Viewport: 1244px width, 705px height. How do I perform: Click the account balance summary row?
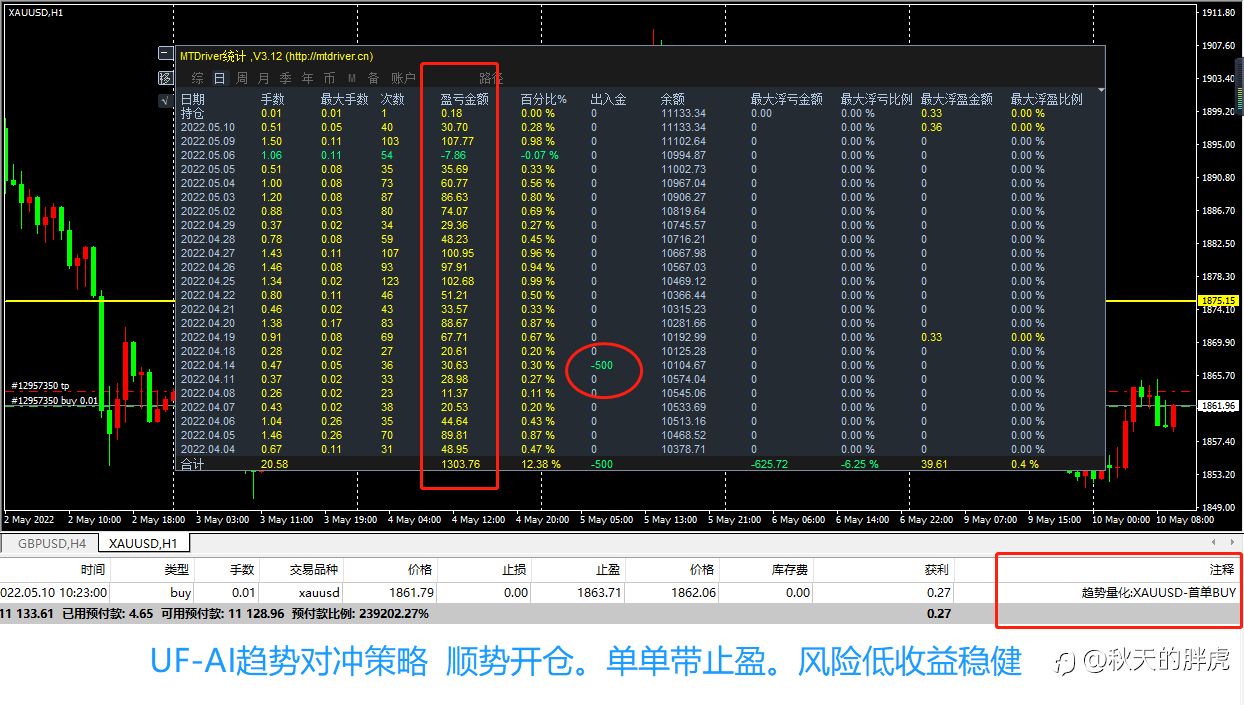click(620, 613)
